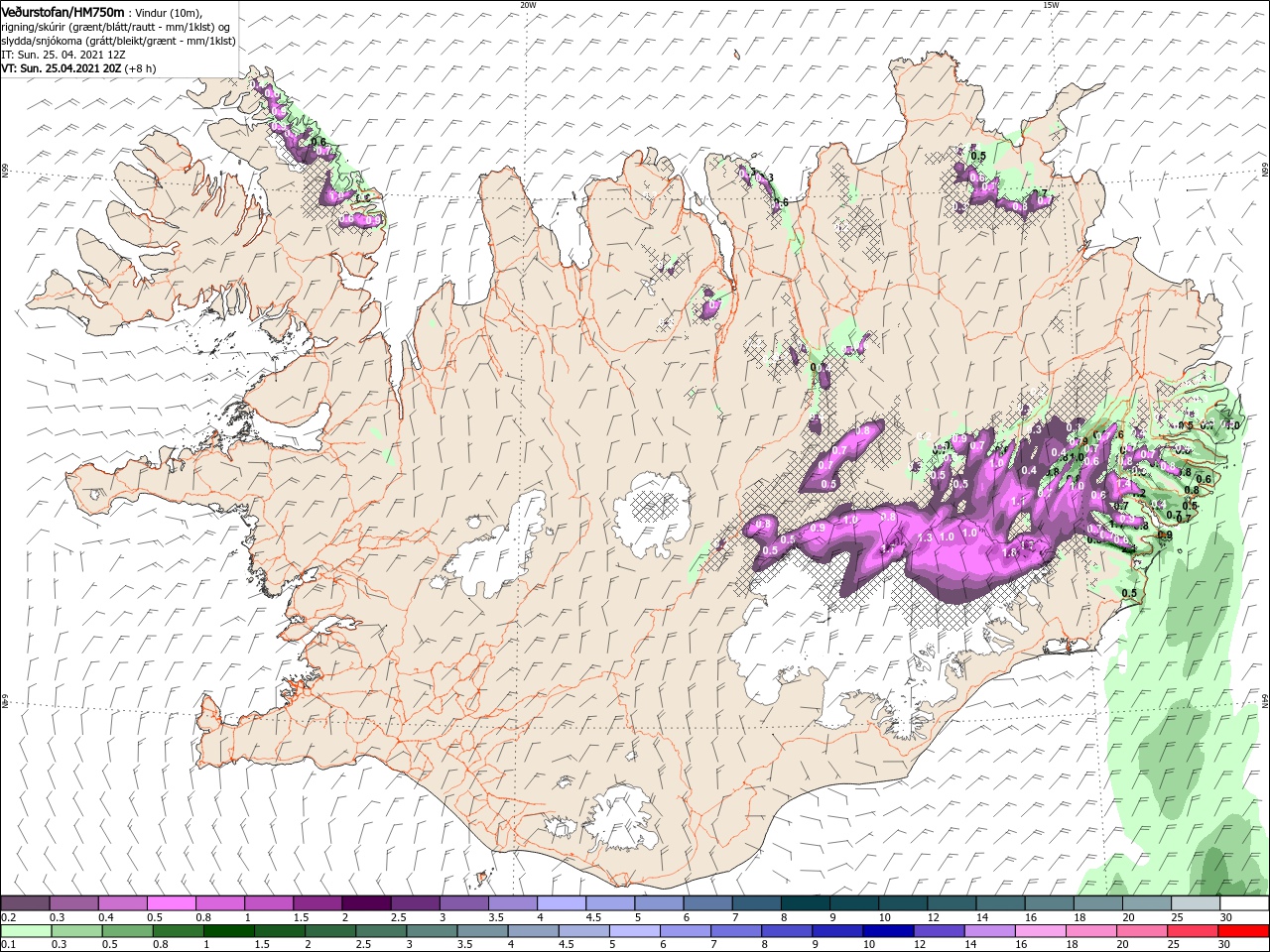Image resolution: width=1270 pixels, height=952 pixels.
Task: Click the title text Veðurstofan/HM750m
Action: point(63,11)
